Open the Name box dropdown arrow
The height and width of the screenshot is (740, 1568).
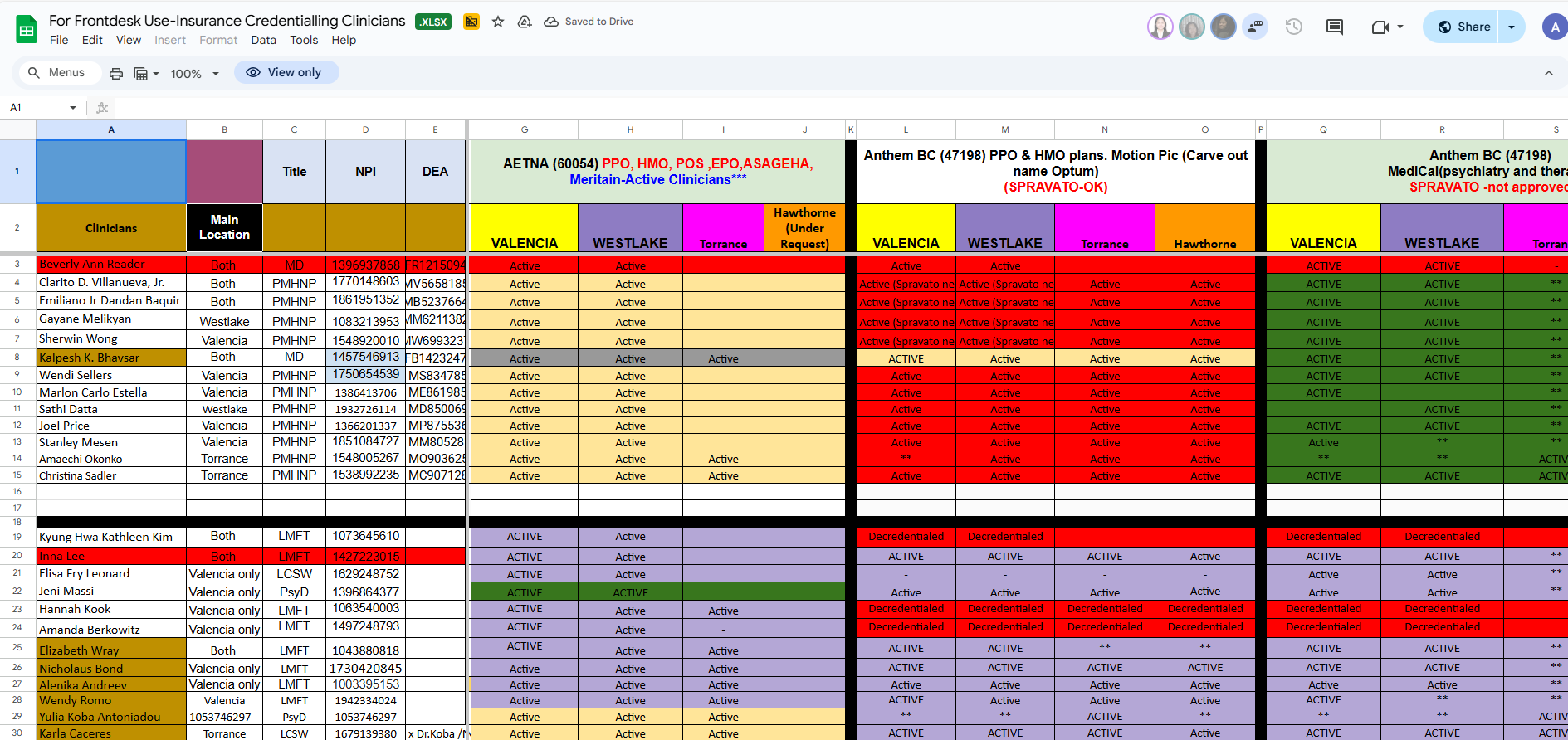tap(73, 108)
